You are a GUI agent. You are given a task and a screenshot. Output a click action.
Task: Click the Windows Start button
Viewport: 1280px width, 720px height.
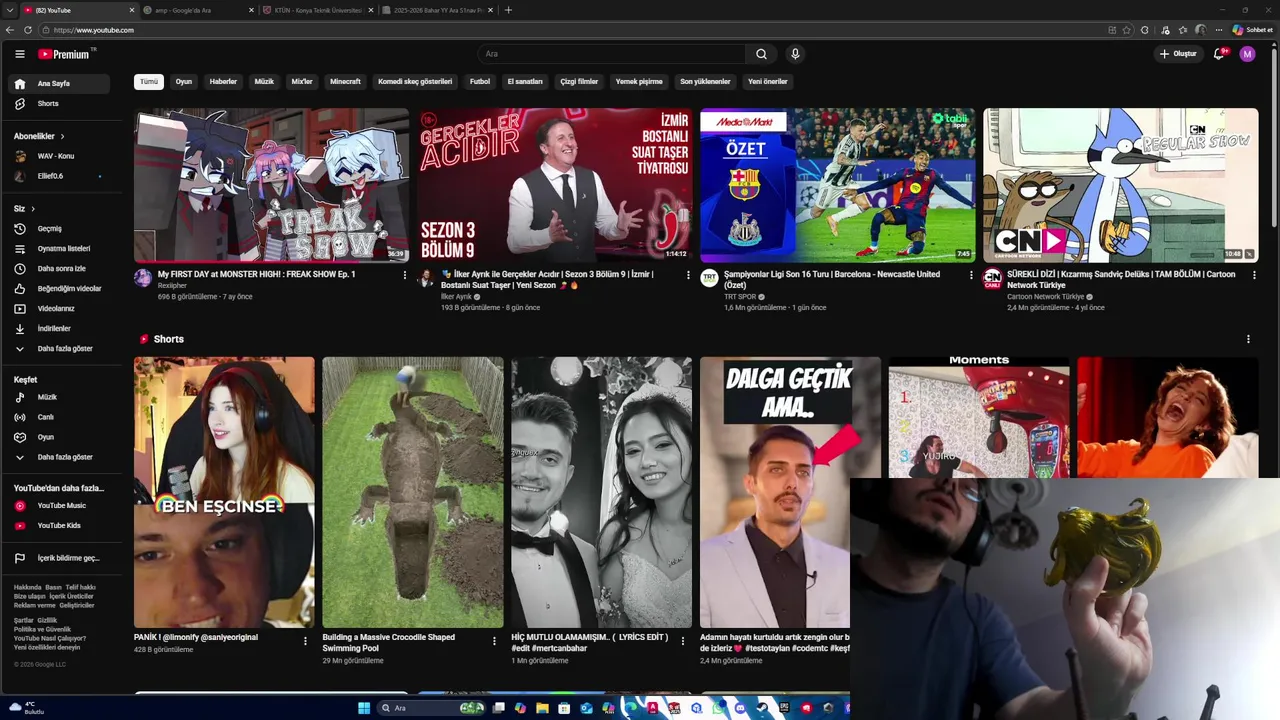pos(364,708)
